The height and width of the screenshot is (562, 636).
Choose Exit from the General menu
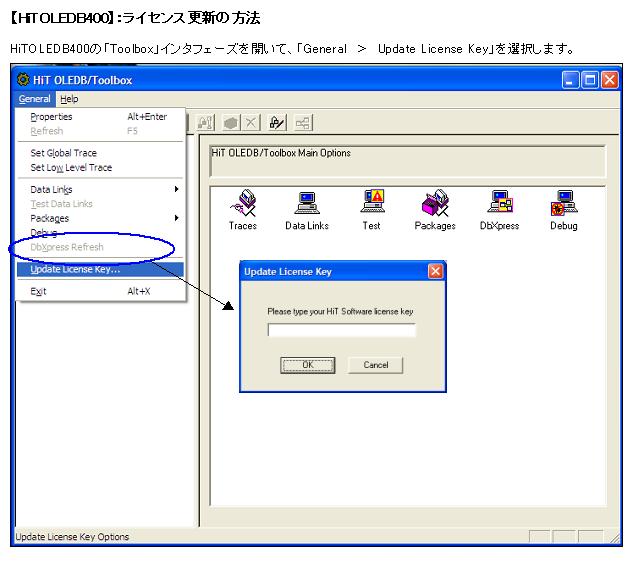coord(100,291)
